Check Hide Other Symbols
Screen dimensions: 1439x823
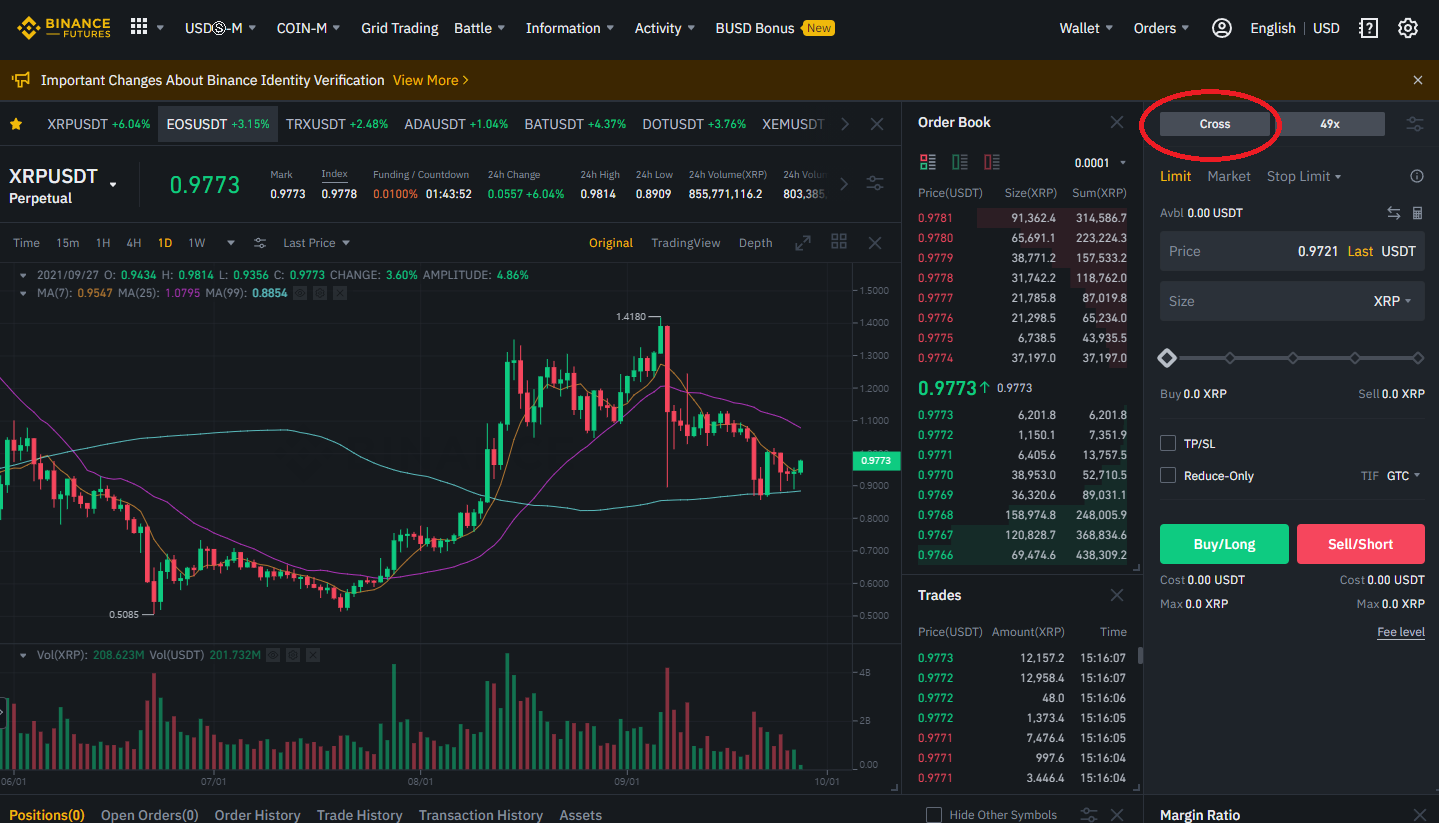point(934,815)
